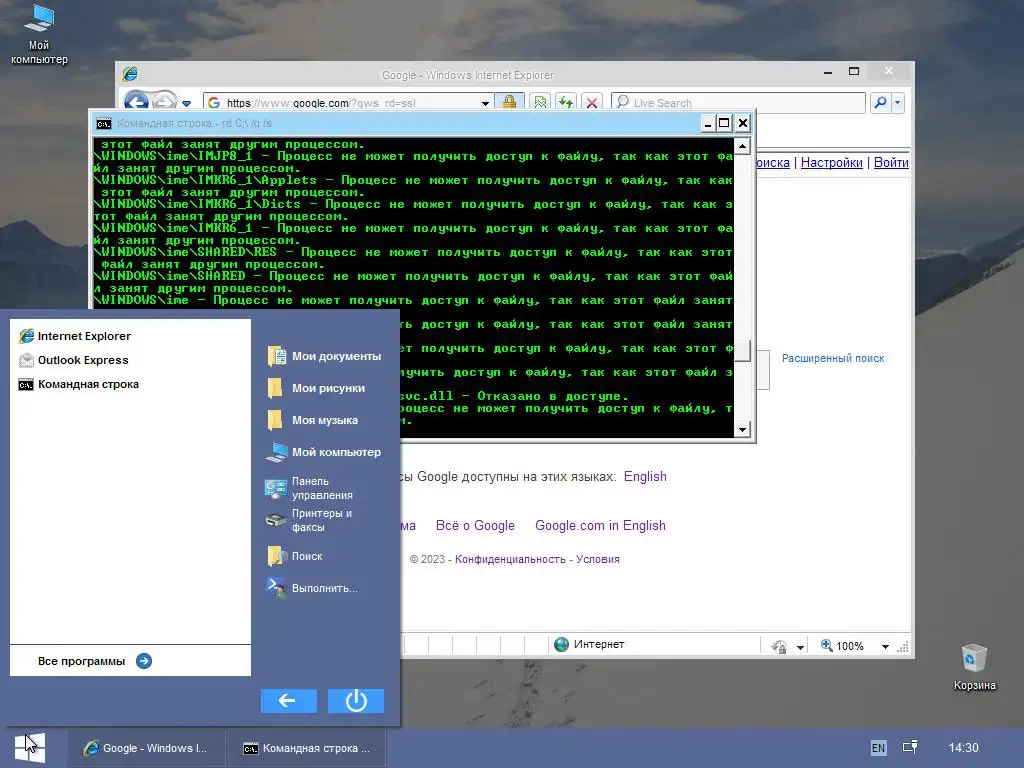Click the taskbar clock 14:30
This screenshot has height=768, width=1024.
[963, 748]
